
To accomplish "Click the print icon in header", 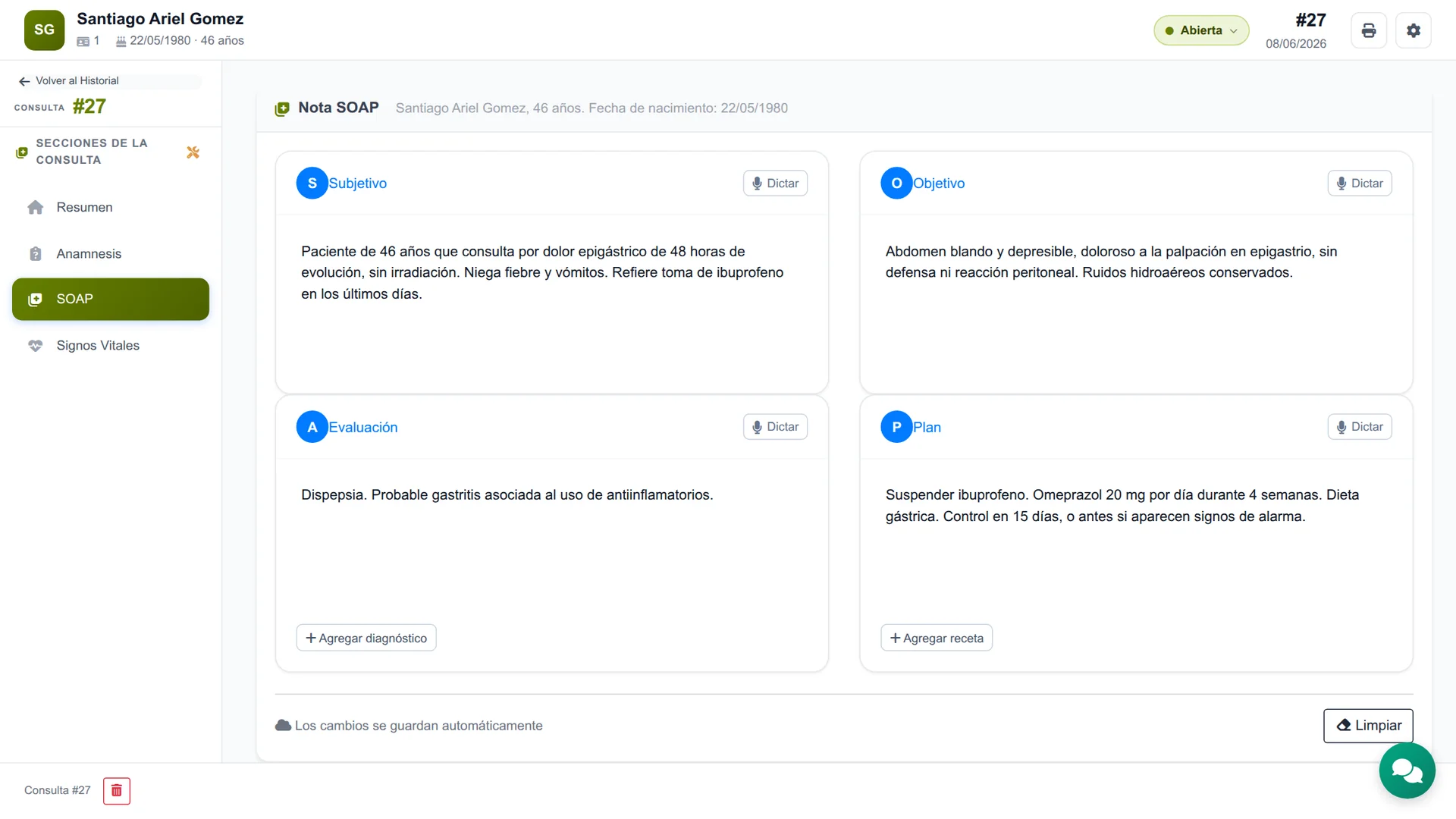I will tap(1369, 30).
